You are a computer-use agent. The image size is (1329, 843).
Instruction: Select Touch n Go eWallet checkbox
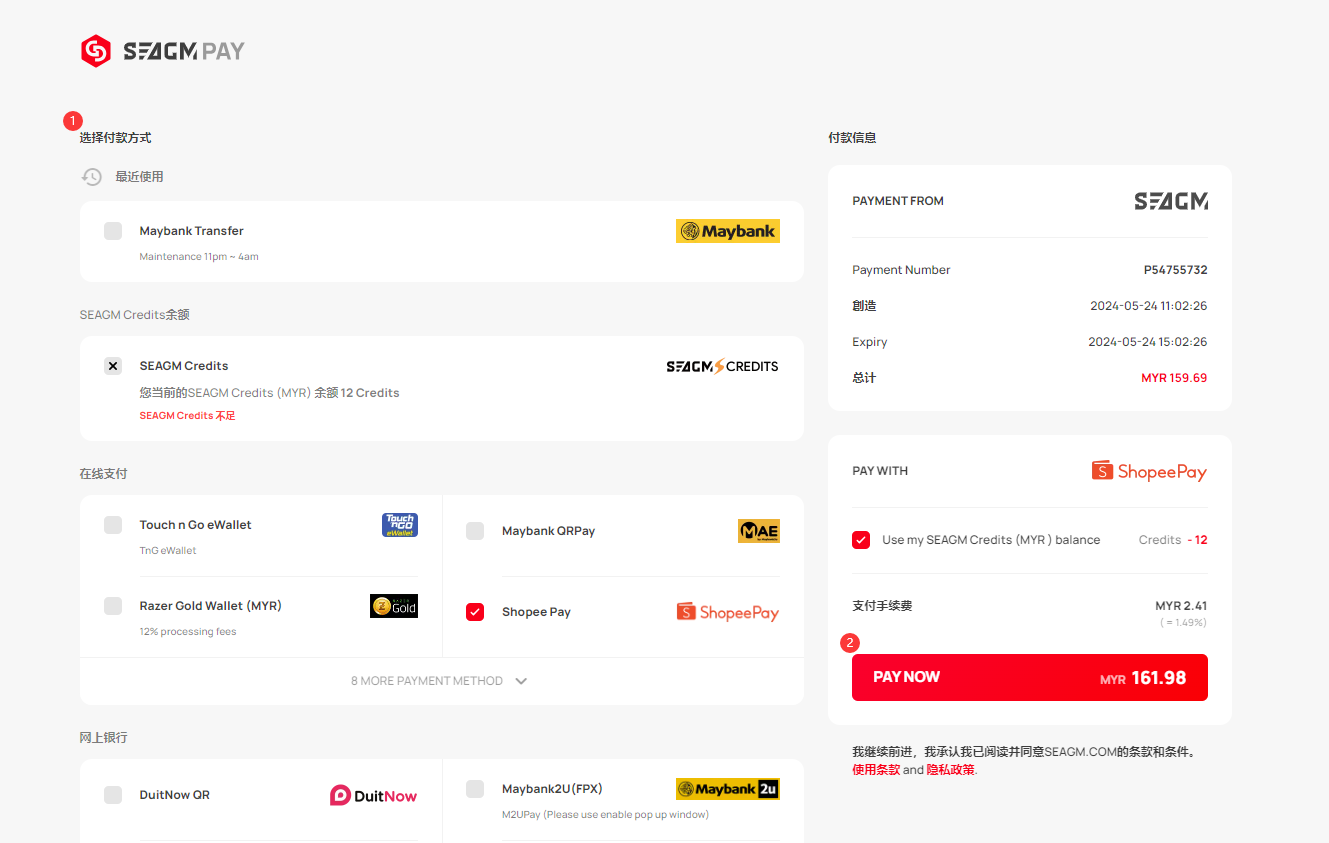coord(113,525)
